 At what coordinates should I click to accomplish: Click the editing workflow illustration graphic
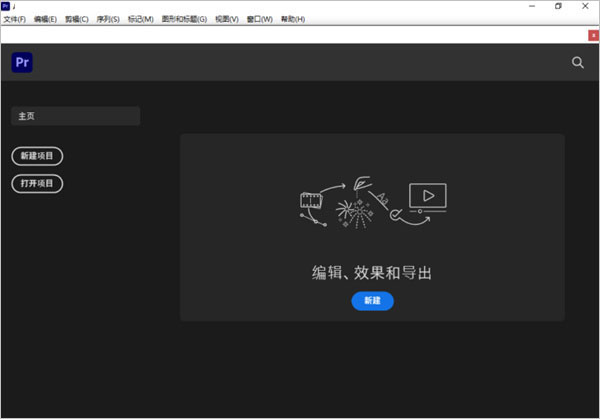pyautogui.click(x=372, y=205)
